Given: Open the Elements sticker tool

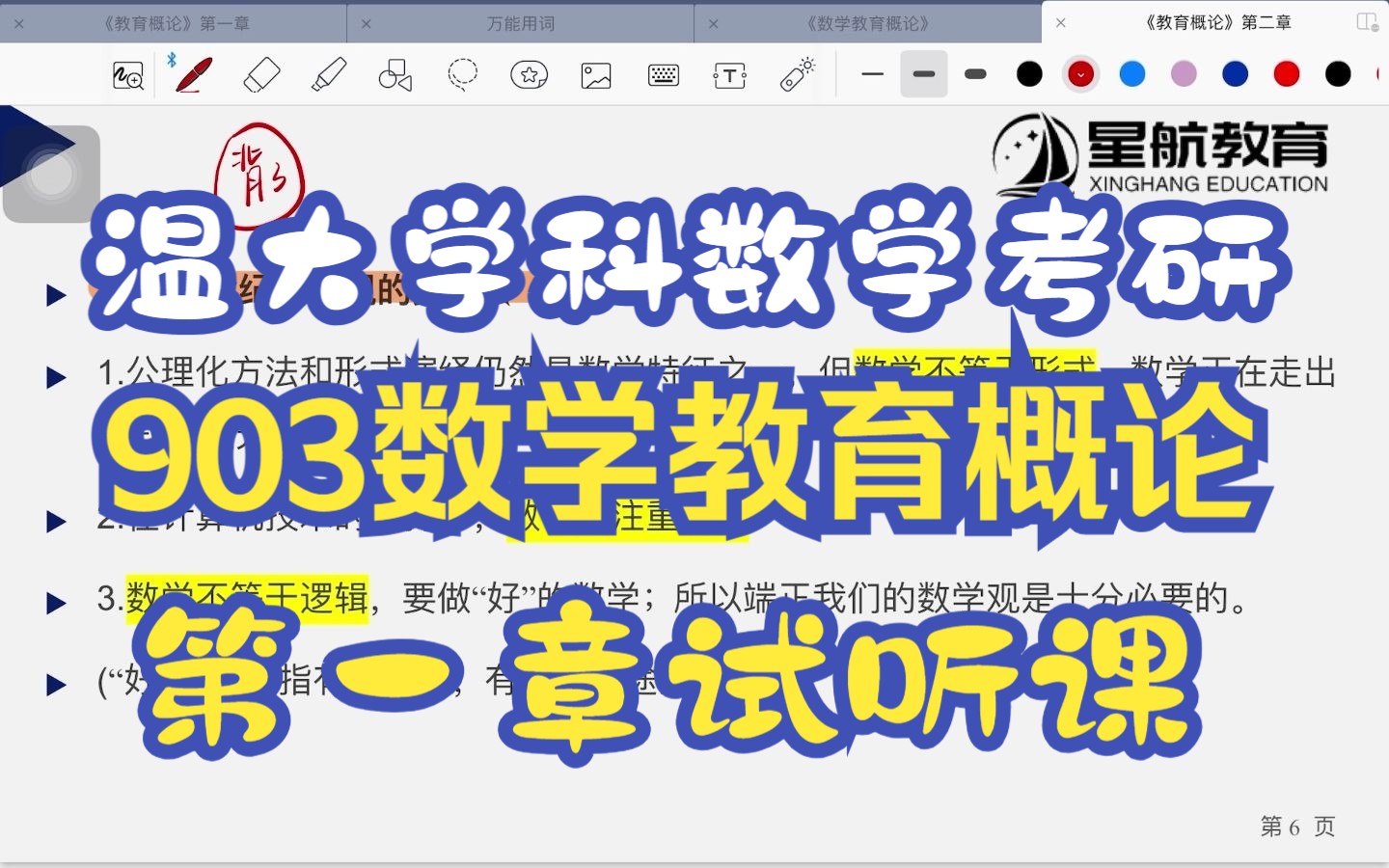Looking at the screenshot, I should [x=530, y=74].
